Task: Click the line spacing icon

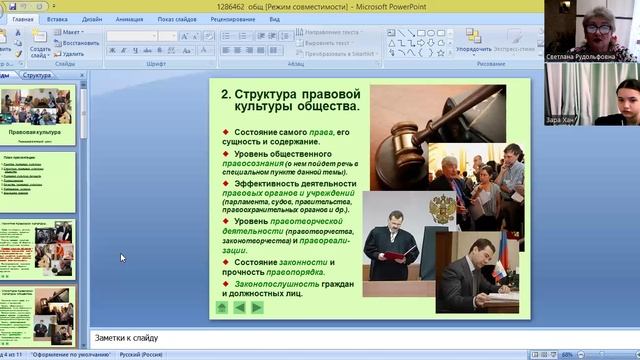Action: (x=285, y=36)
